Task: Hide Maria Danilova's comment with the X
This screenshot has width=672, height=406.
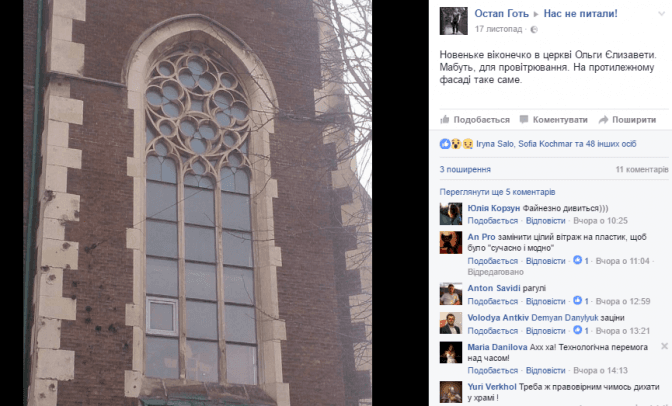Action: coord(664,346)
